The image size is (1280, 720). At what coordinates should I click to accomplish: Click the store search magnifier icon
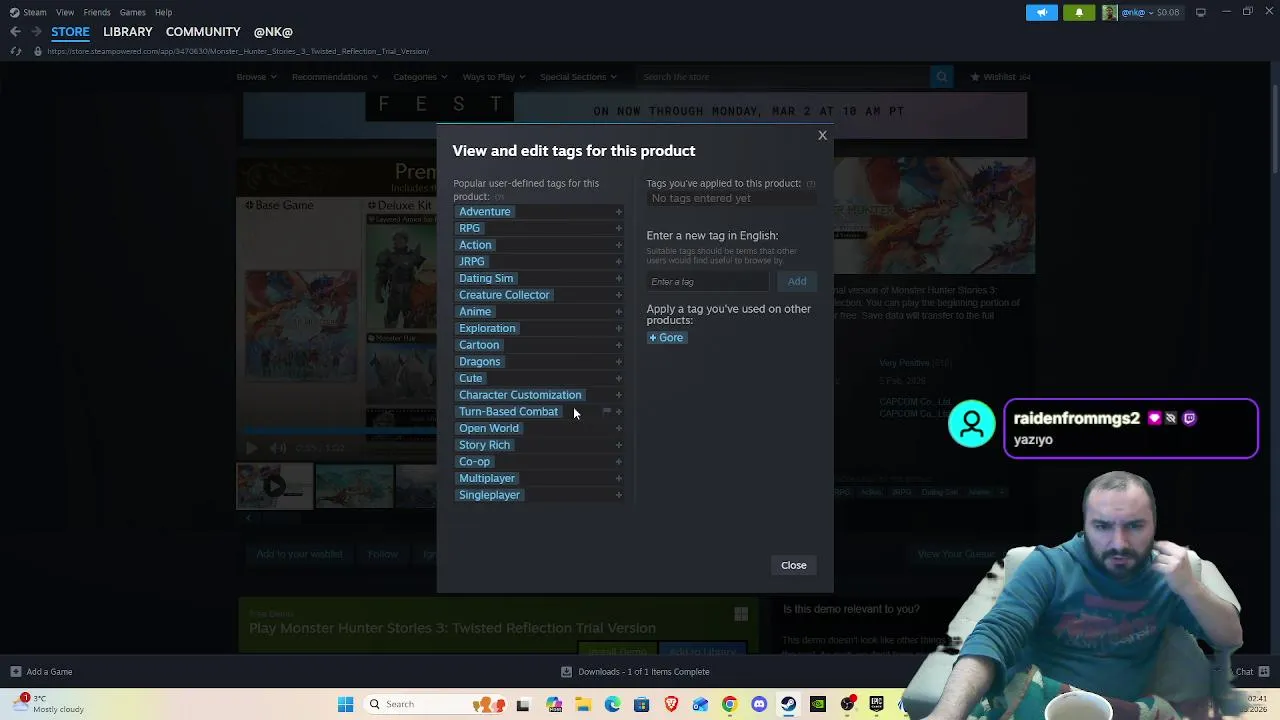[941, 77]
